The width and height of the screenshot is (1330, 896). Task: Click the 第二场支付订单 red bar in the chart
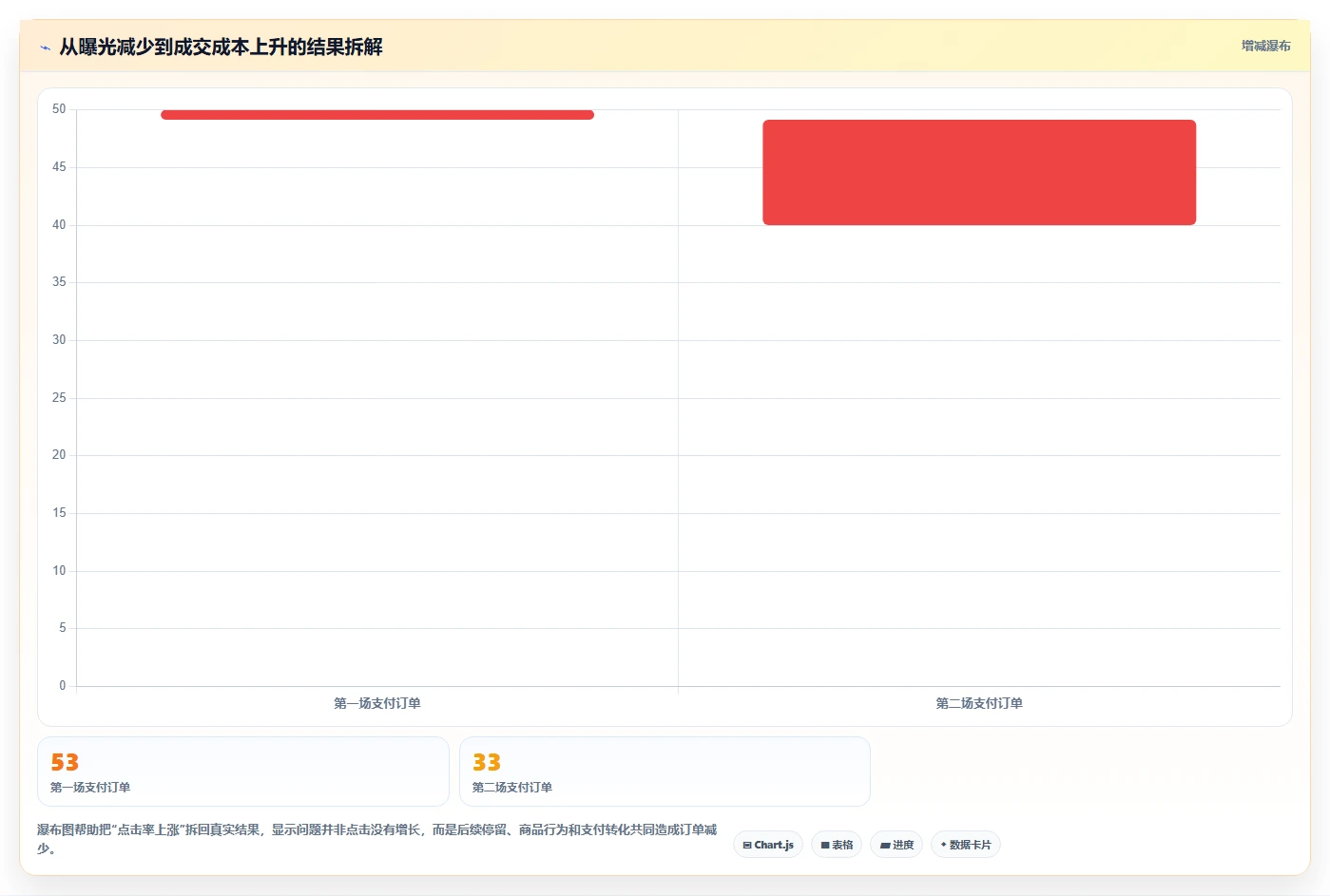(979, 172)
